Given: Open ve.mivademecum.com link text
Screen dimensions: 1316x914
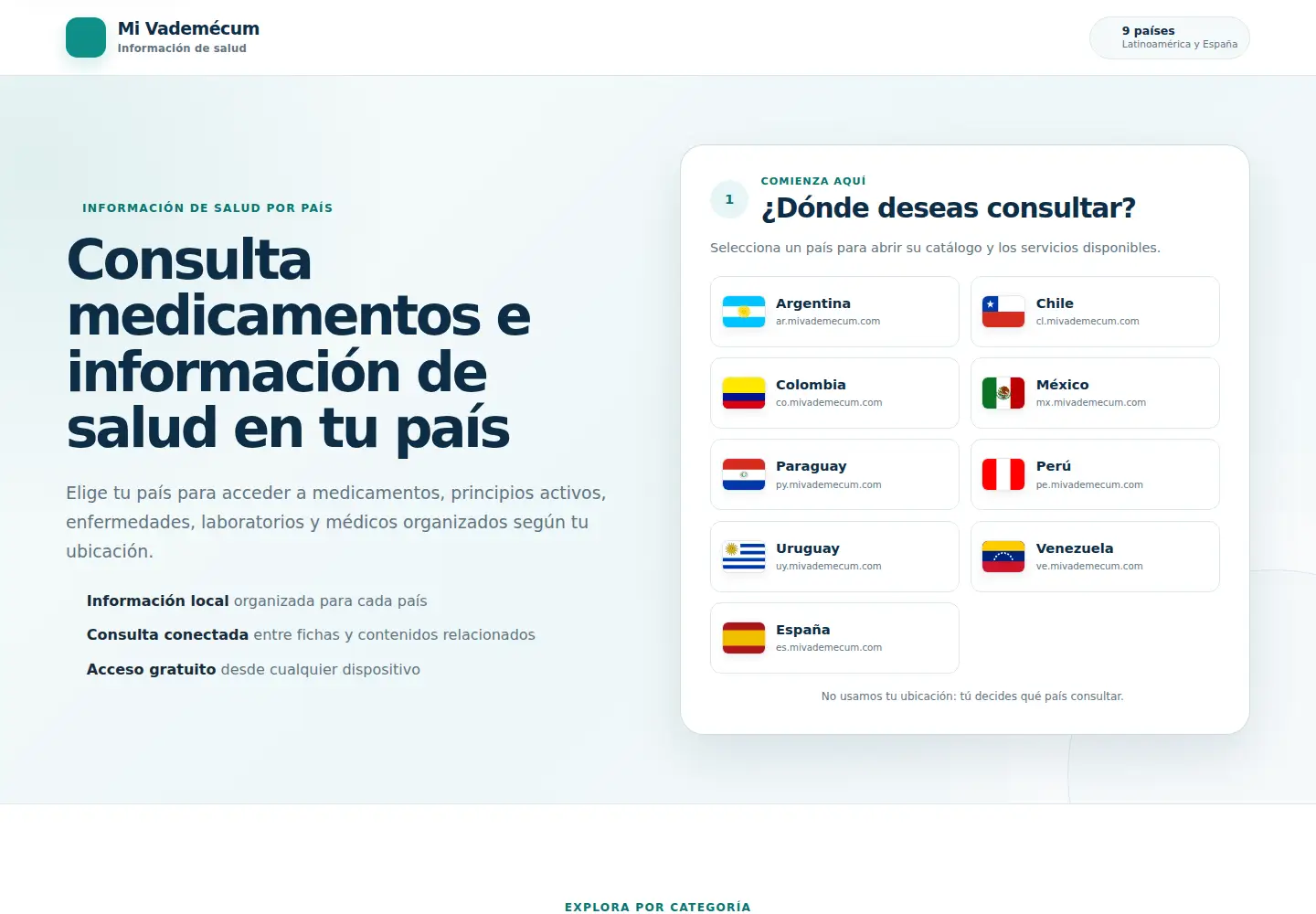Looking at the screenshot, I should [1089, 566].
